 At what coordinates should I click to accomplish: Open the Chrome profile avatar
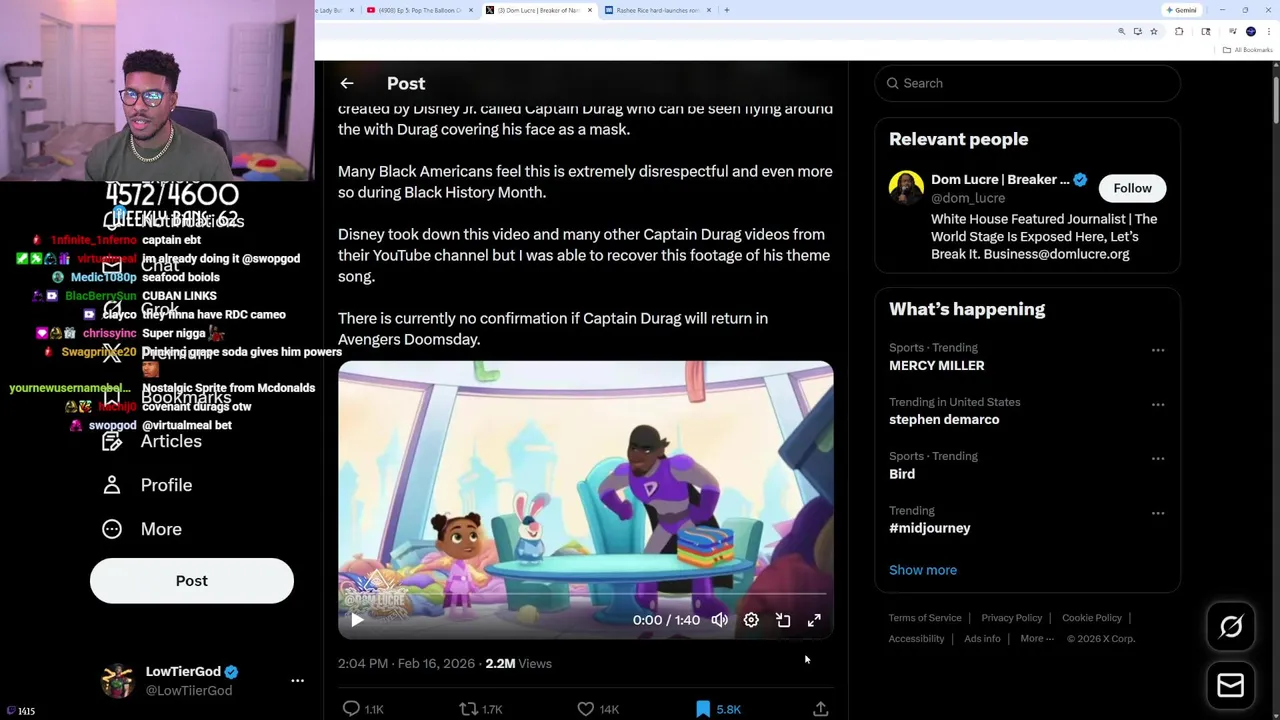[1251, 32]
